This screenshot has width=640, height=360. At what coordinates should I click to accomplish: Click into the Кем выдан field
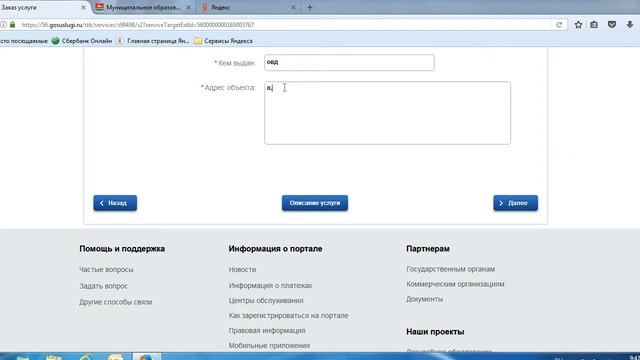tap(349, 62)
